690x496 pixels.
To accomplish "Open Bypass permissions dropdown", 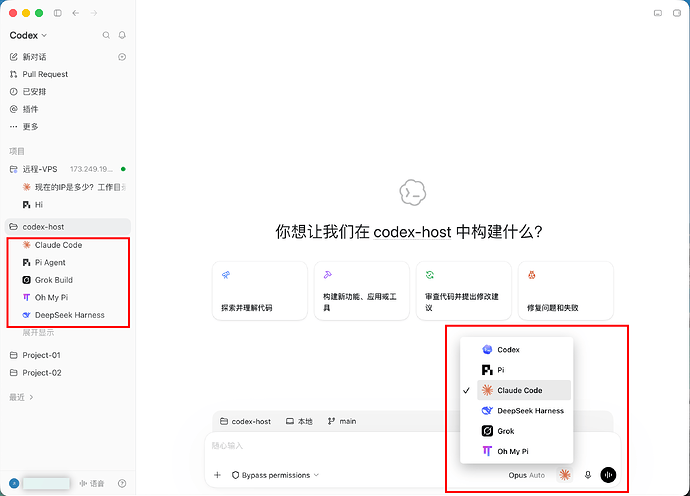I will 275,475.
